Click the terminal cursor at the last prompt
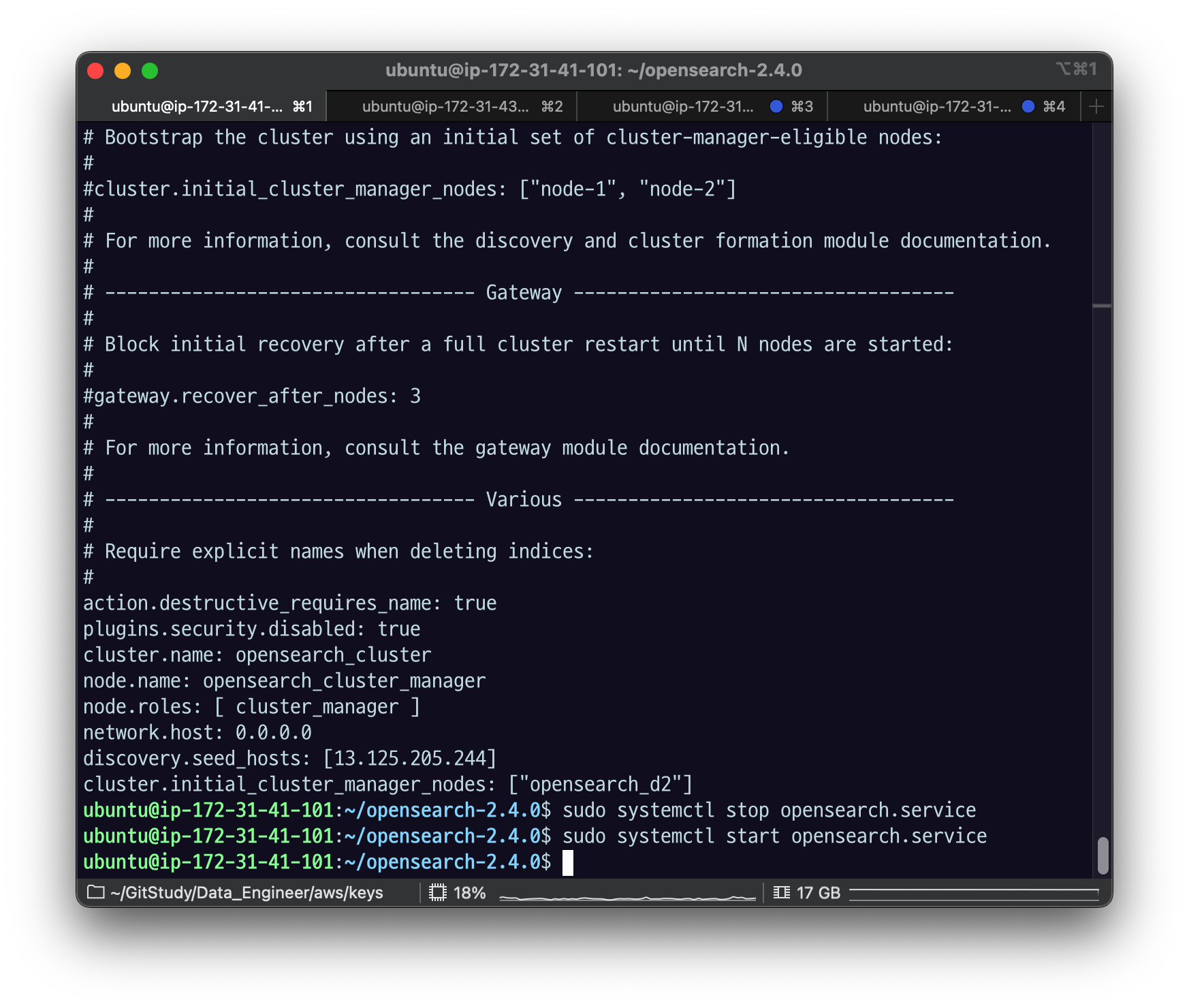Screen dimensions: 1189x1008 click(x=568, y=862)
